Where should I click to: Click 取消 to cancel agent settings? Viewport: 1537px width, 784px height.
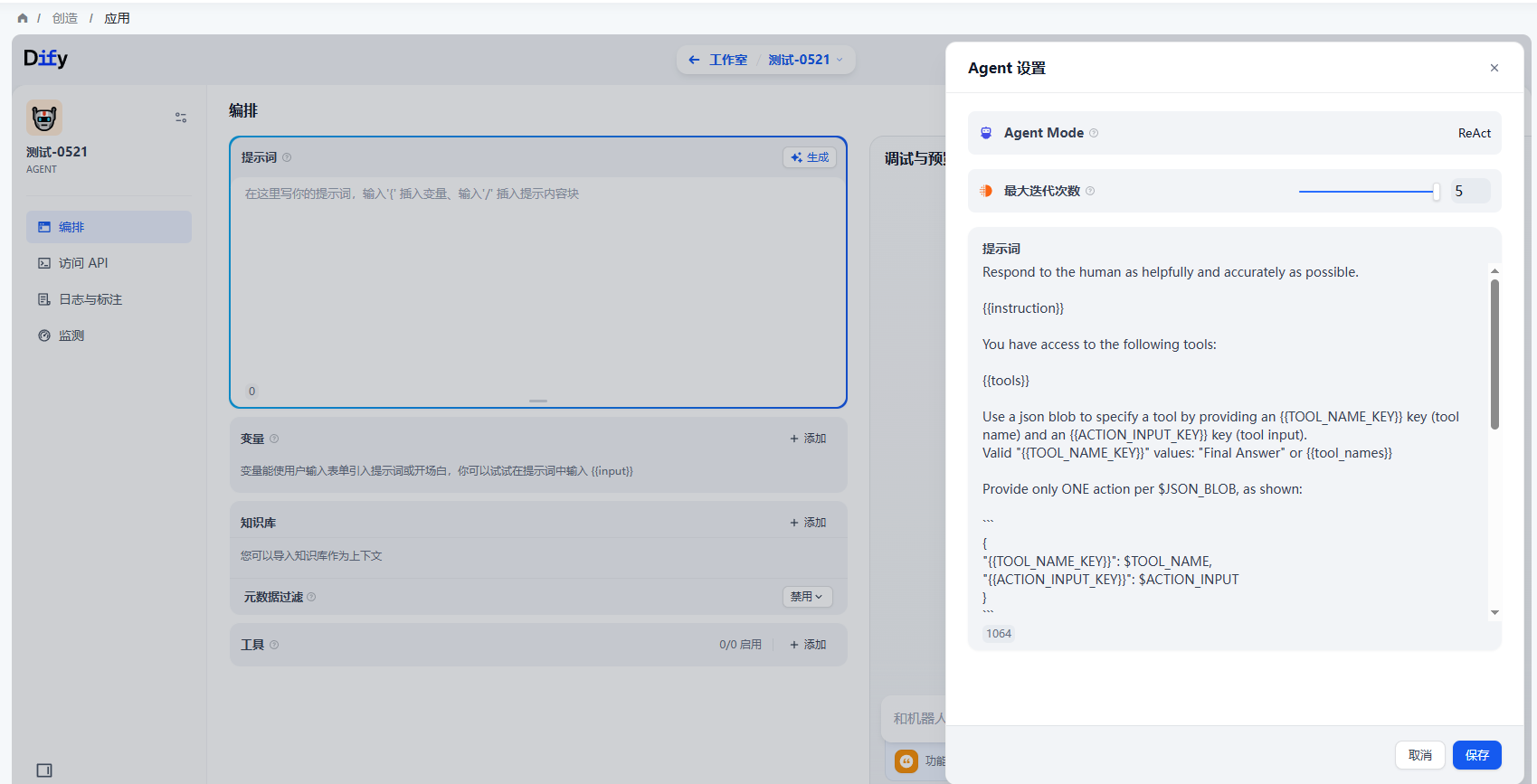pyautogui.click(x=1419, y=755)
